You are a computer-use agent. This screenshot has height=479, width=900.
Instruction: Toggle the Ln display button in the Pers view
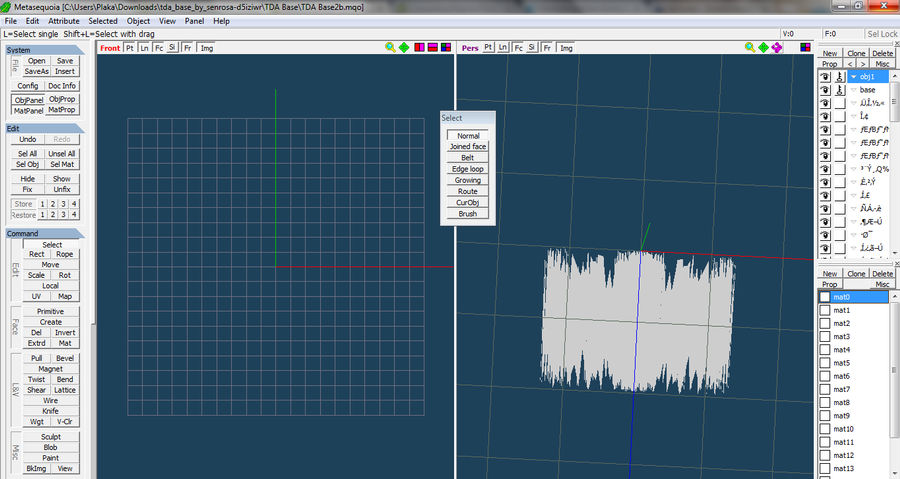(503, 47)
